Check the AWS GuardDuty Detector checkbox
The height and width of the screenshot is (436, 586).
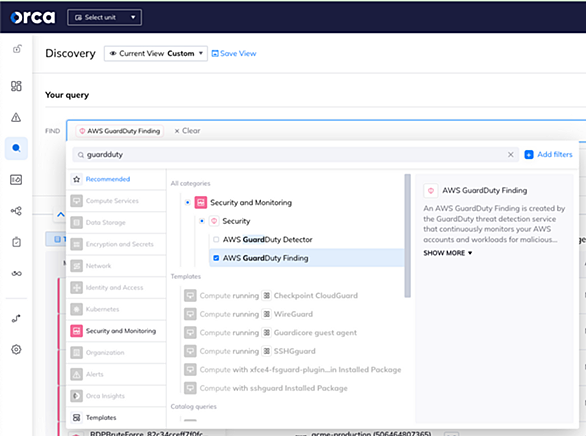coord(216,239)
